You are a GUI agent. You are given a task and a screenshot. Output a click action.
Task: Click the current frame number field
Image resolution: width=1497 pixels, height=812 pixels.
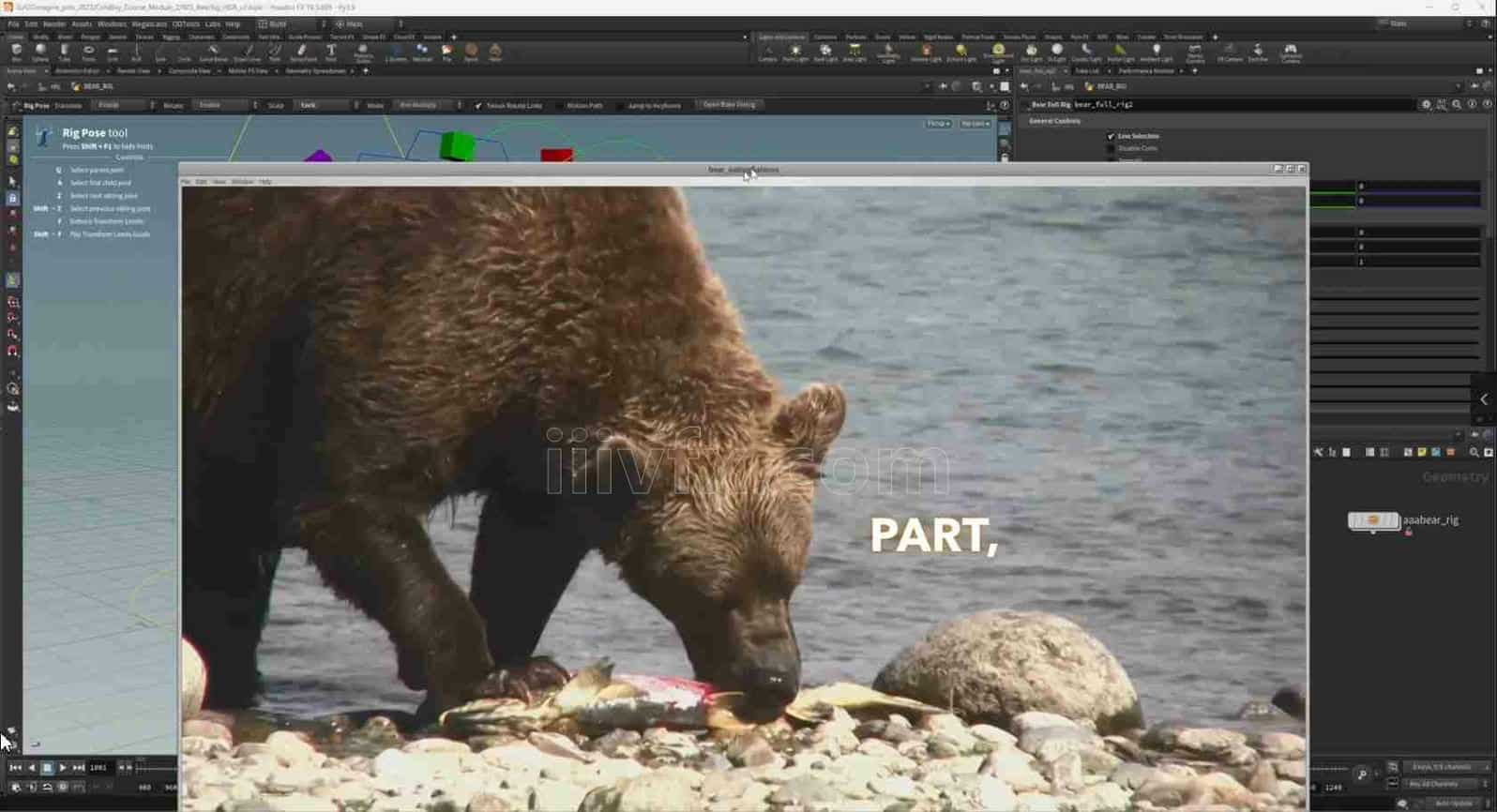(99, 768)
